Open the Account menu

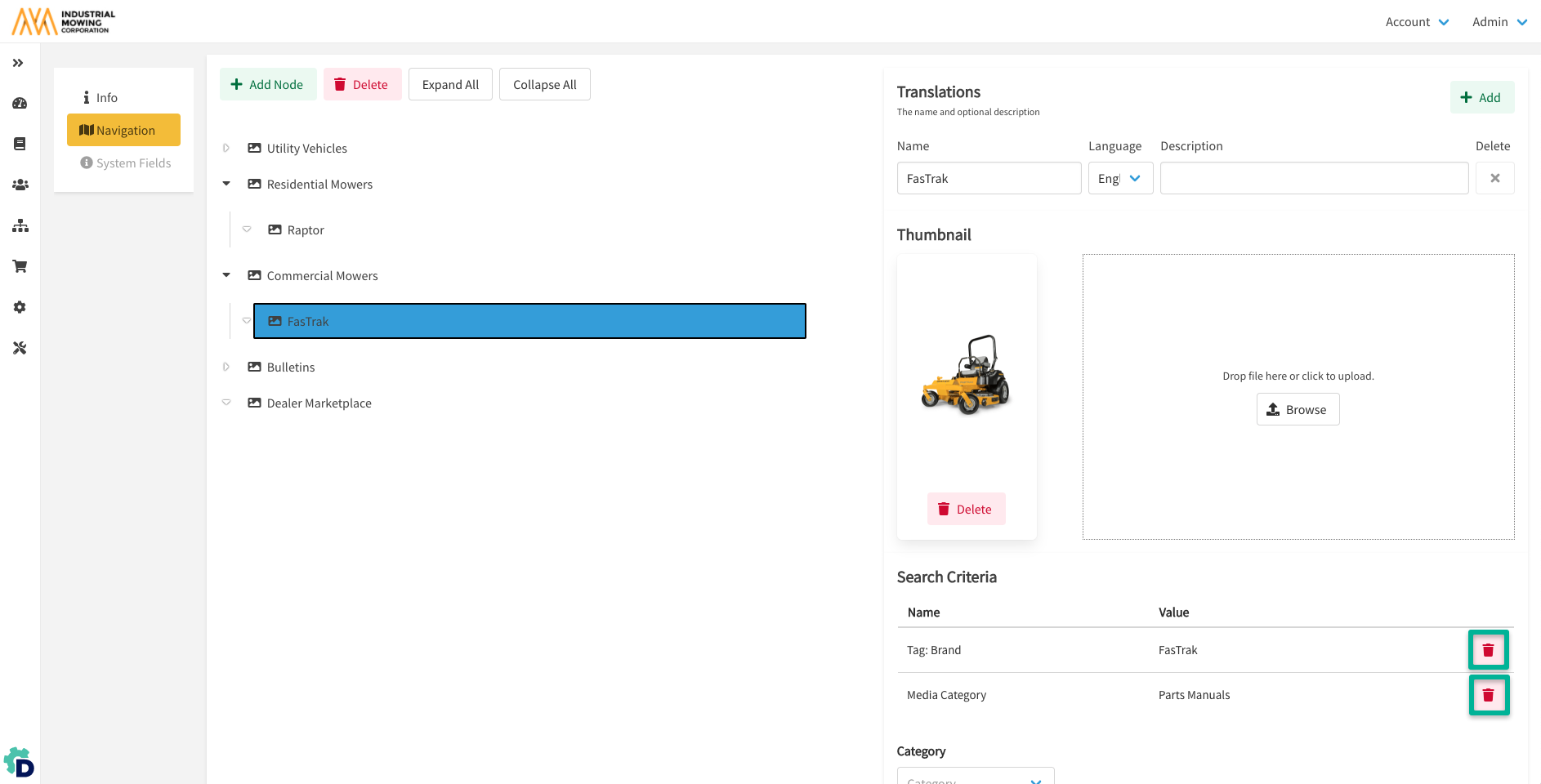pyautogui.click(x=1417, y=22)
